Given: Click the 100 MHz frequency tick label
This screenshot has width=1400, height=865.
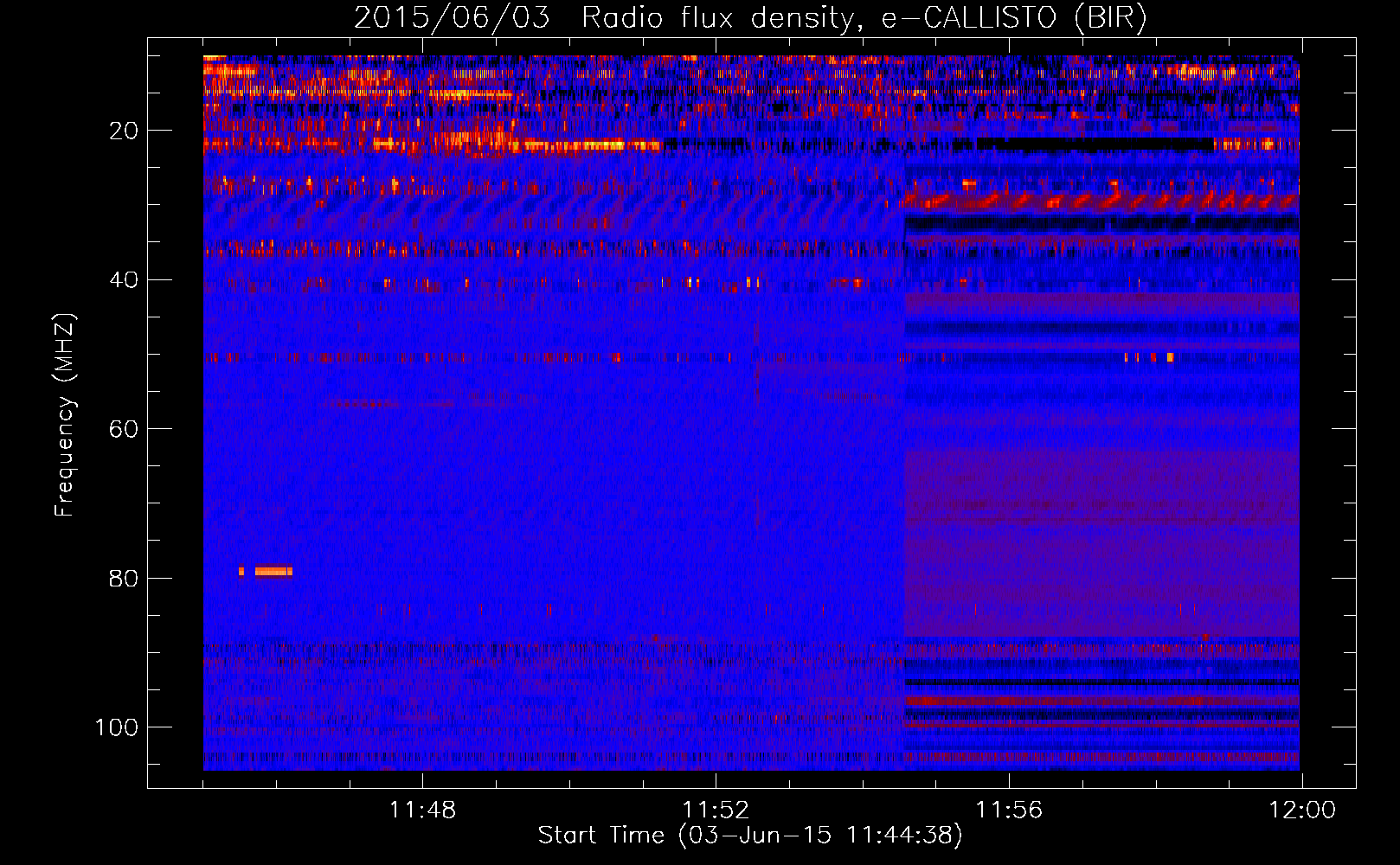Looking at the screenshot, I should click(x=116, y=727).
